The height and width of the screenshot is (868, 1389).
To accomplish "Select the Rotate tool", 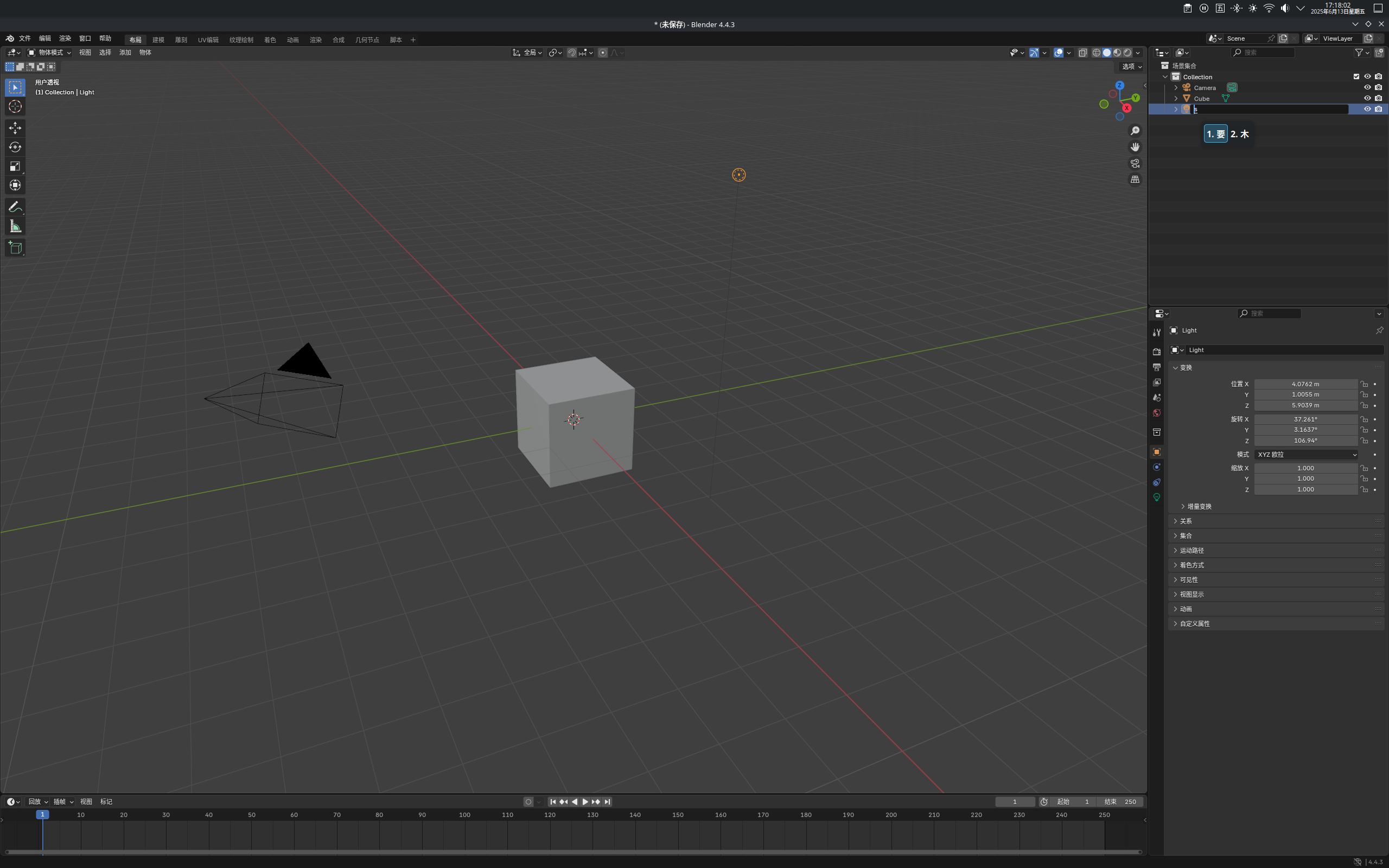I will click(x=16, y=147).
